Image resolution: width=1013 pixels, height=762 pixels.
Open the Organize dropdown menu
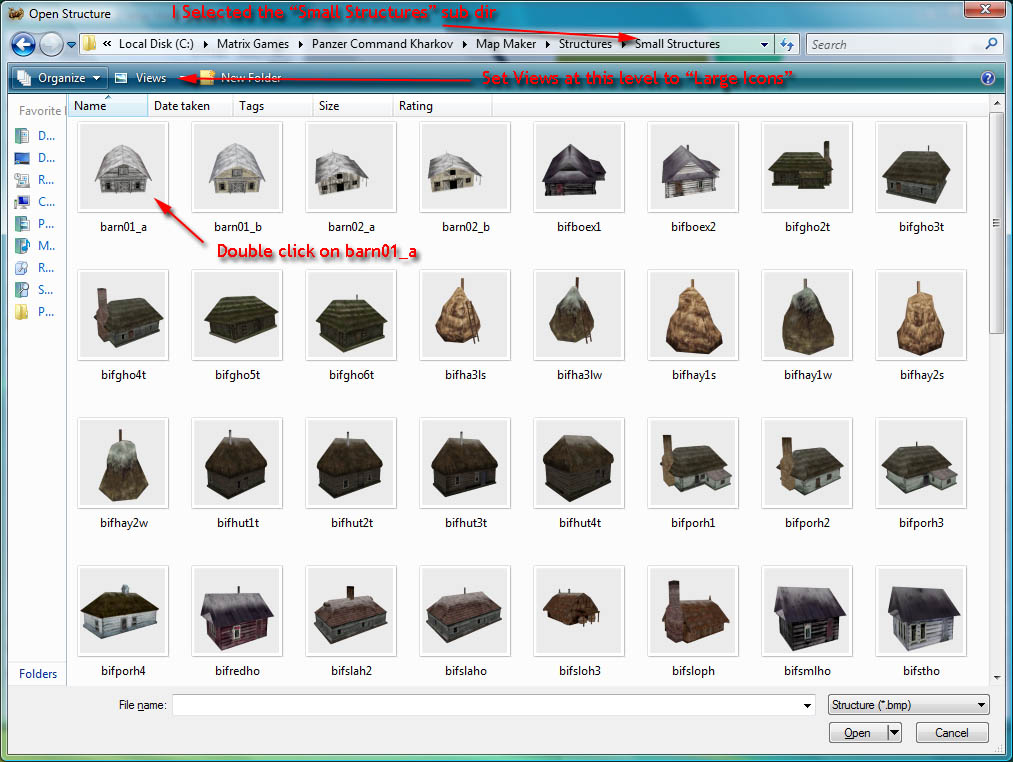click(59, 78)
